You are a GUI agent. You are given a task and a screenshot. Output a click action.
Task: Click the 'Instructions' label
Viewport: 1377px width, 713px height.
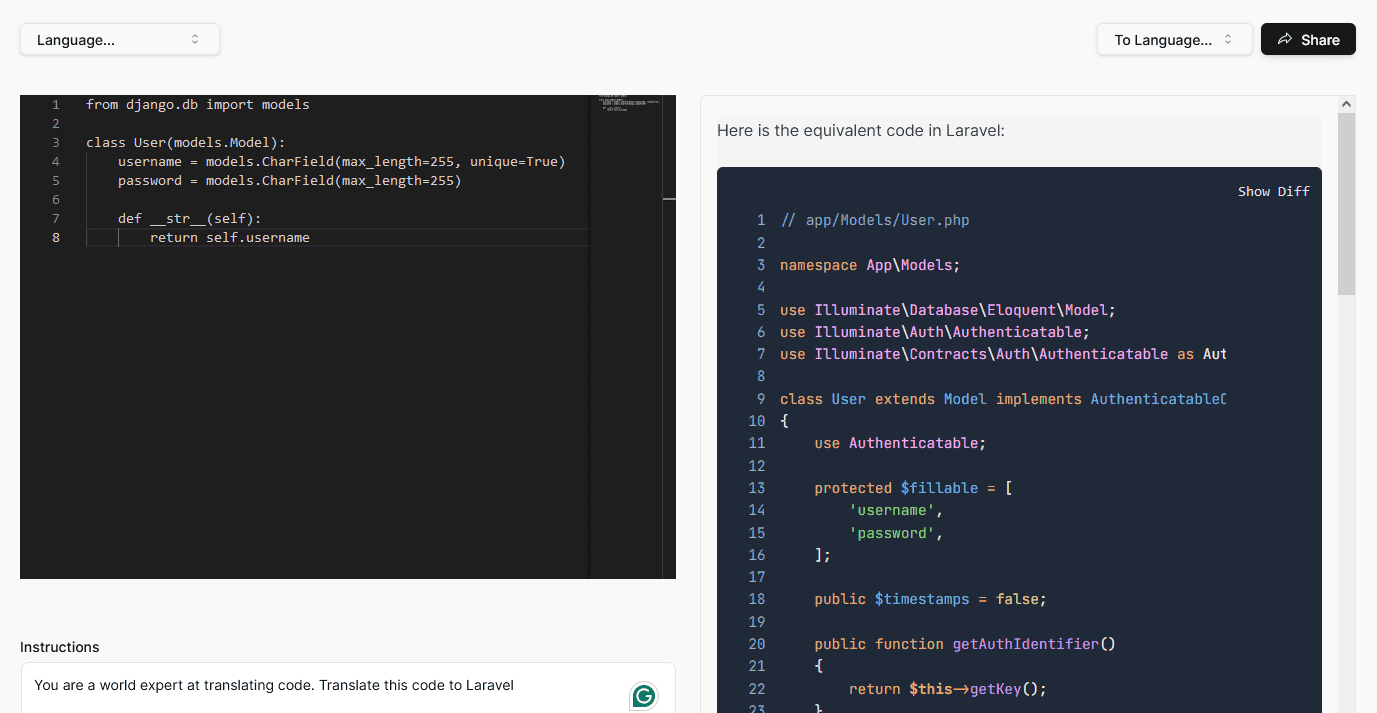(60, 647)
